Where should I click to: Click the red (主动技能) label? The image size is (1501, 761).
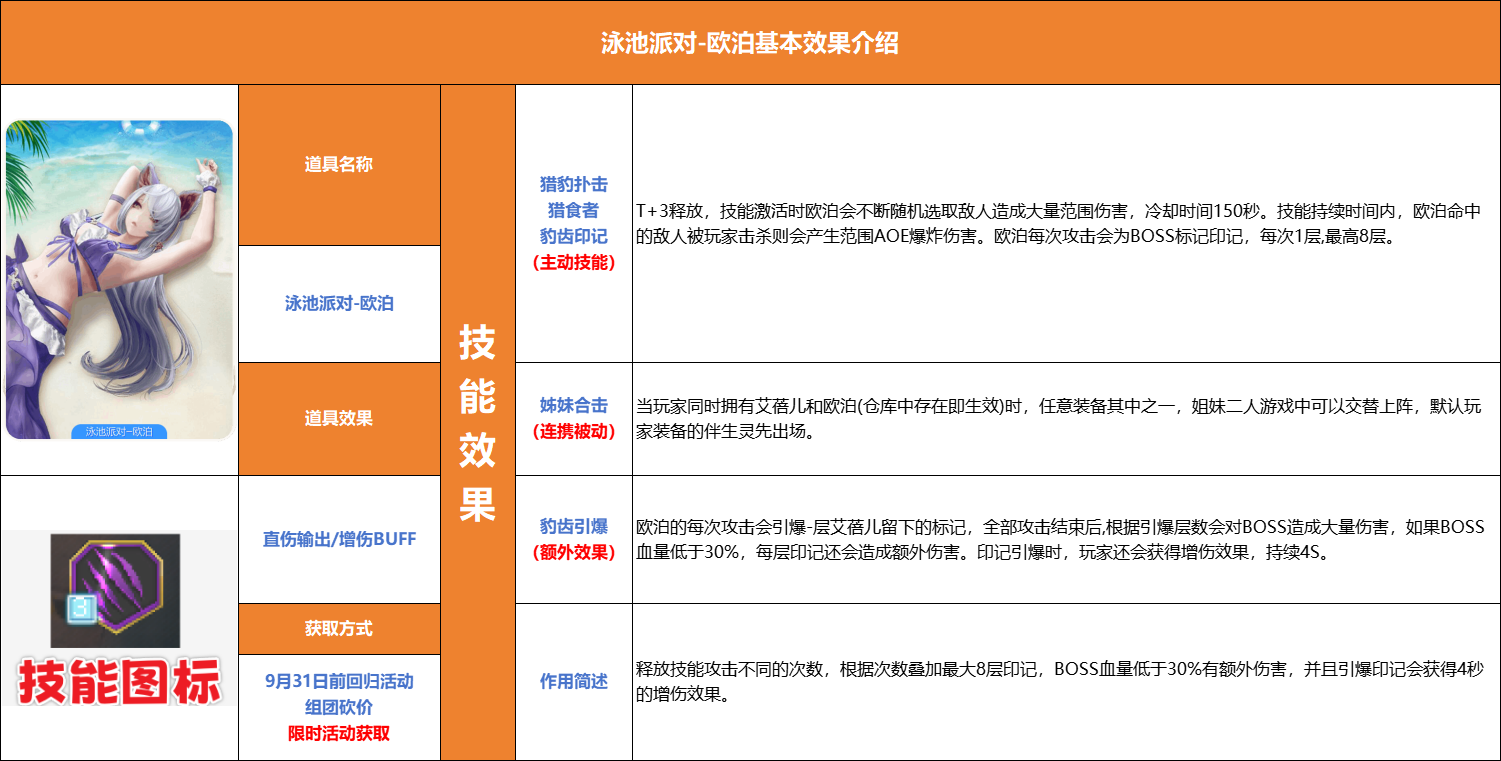coord(574,263)
